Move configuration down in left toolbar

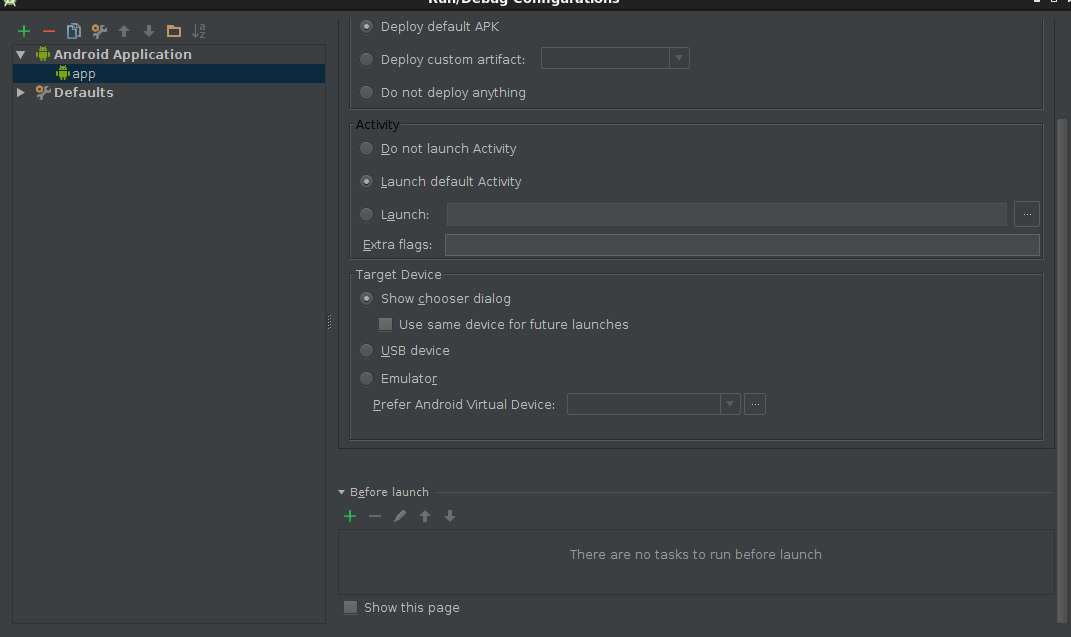pyautogui.click(x=149, y=31)
